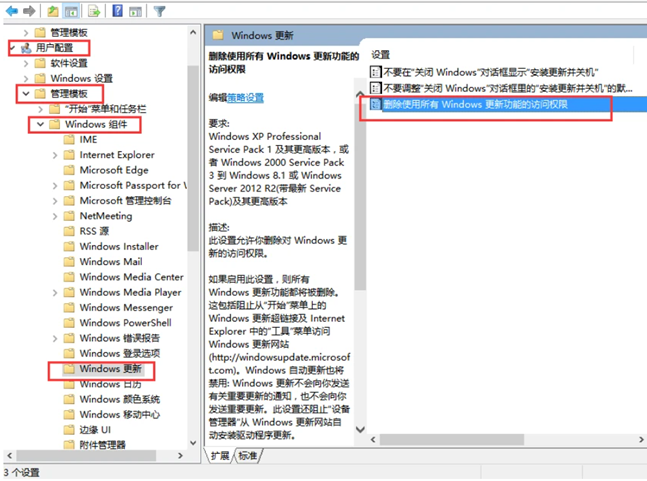Click the 用户配置 user icon
The width and height of the screenshot is (647, 481).
[x=26, y=48]
